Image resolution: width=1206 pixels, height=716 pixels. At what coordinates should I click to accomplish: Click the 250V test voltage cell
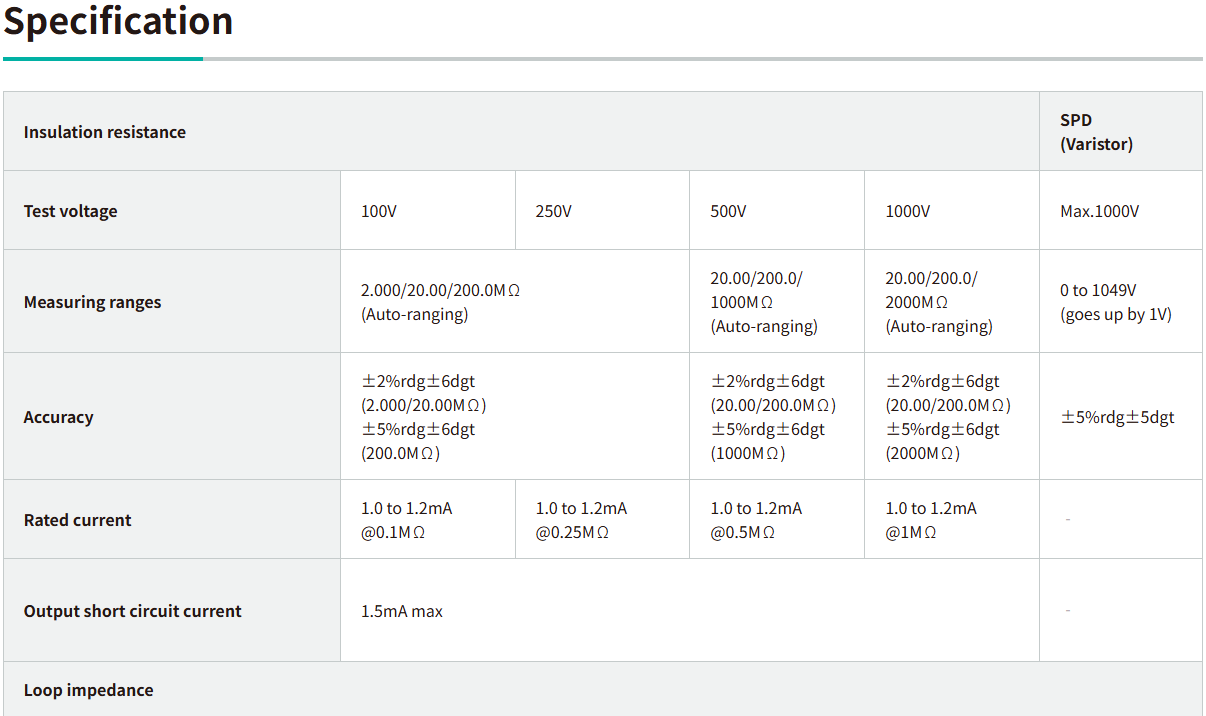click(553, 211)
